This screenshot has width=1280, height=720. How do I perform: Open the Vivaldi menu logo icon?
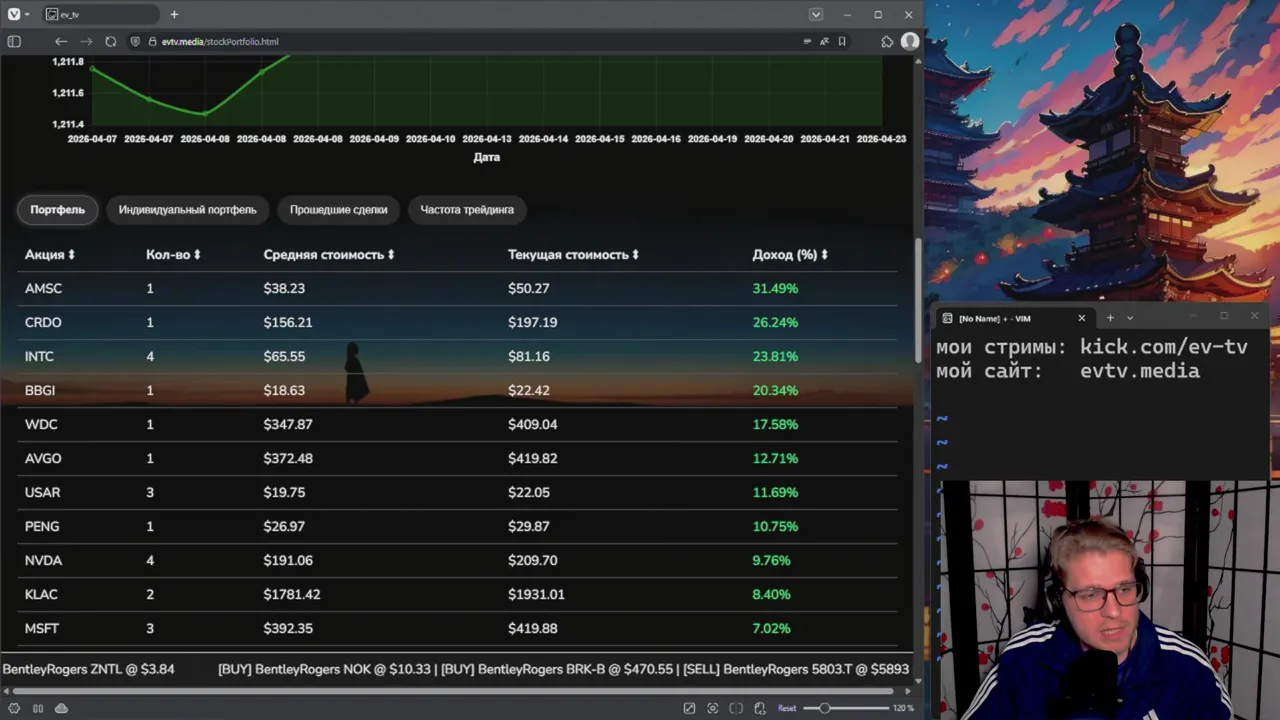pyautogui.click(x=13, y=14)
